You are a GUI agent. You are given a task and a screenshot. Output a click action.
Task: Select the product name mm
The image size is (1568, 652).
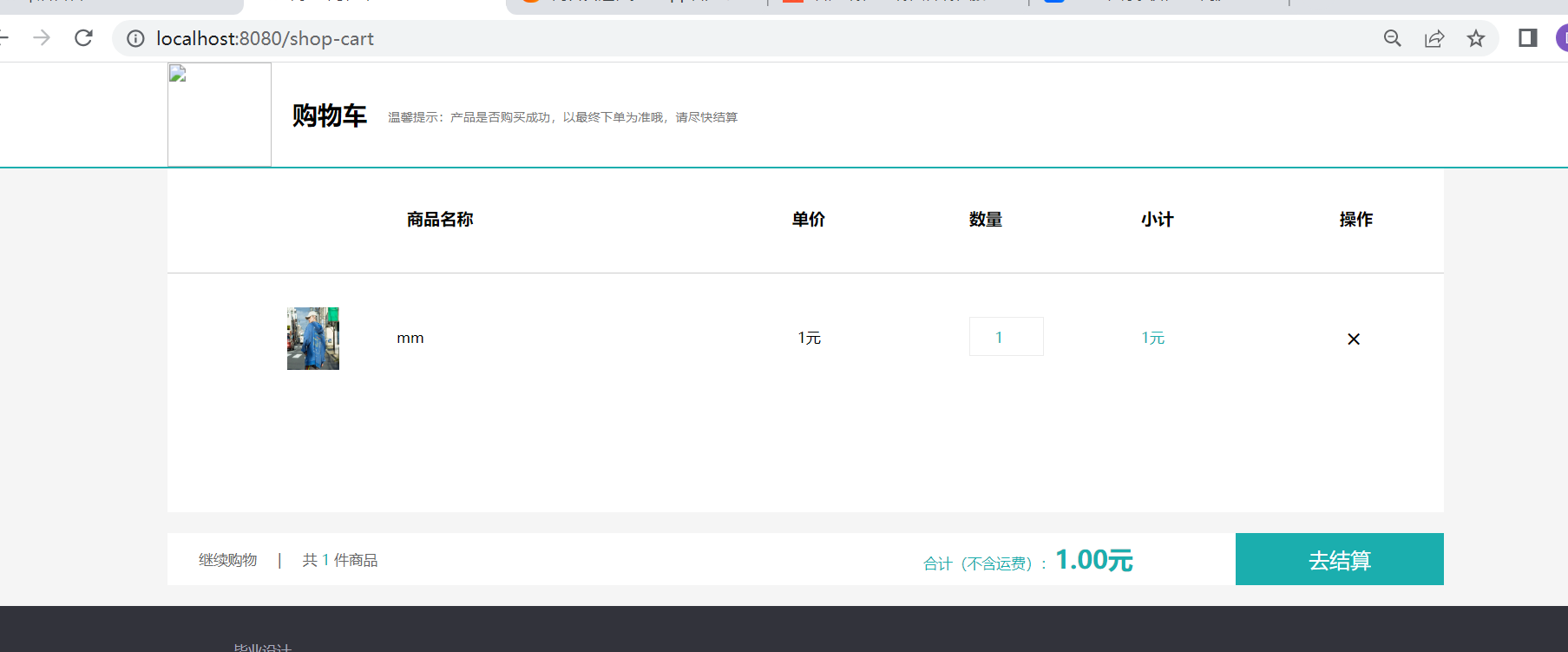point(410,339)
